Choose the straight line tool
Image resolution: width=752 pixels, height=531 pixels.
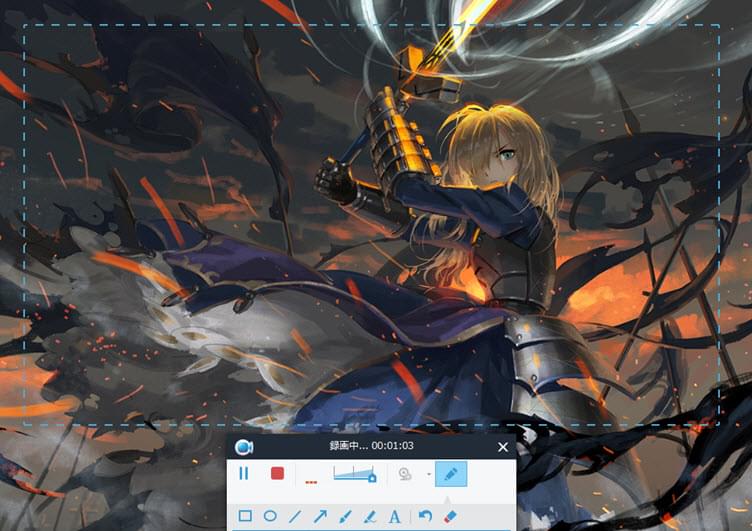point(295,516)
